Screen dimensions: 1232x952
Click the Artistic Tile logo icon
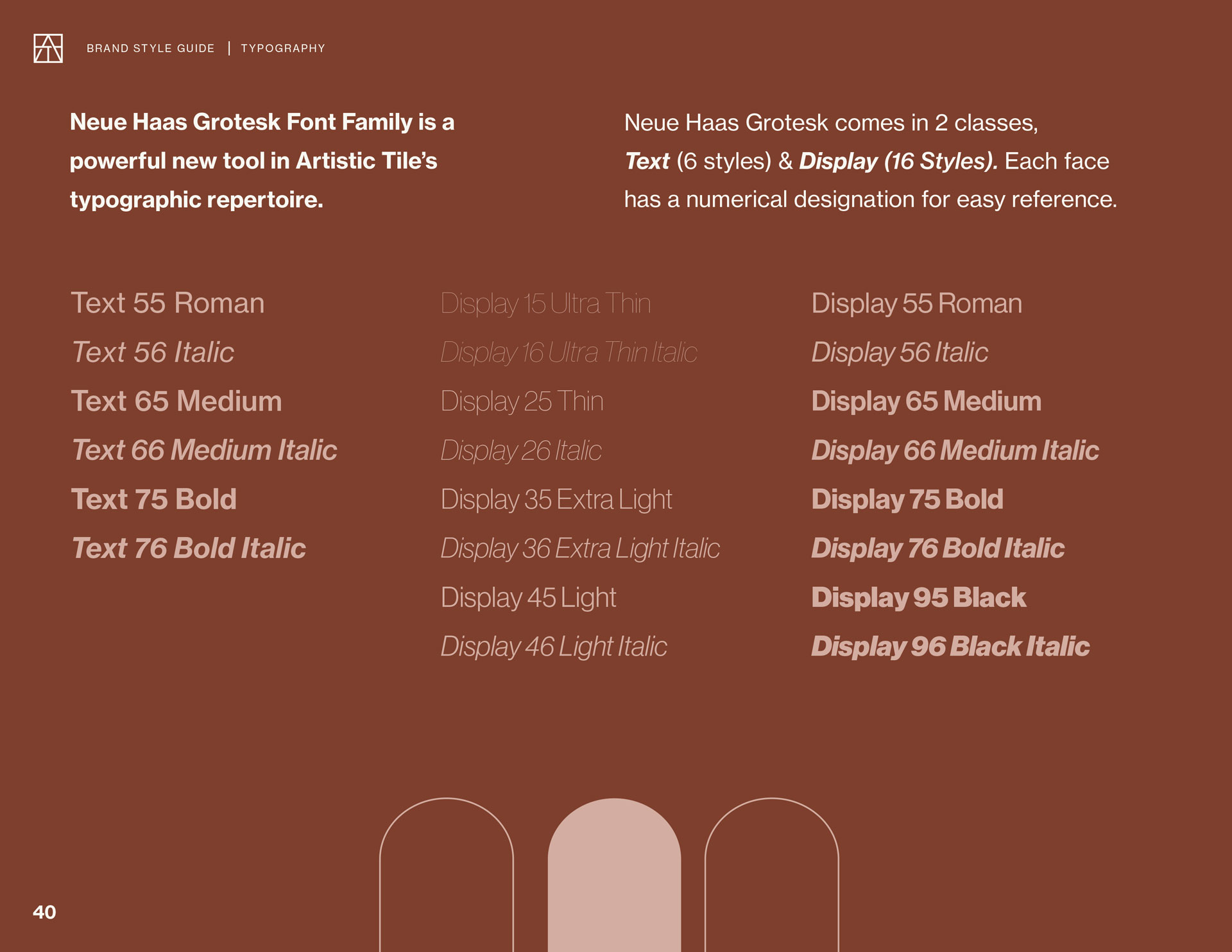(x=48, y=48)
